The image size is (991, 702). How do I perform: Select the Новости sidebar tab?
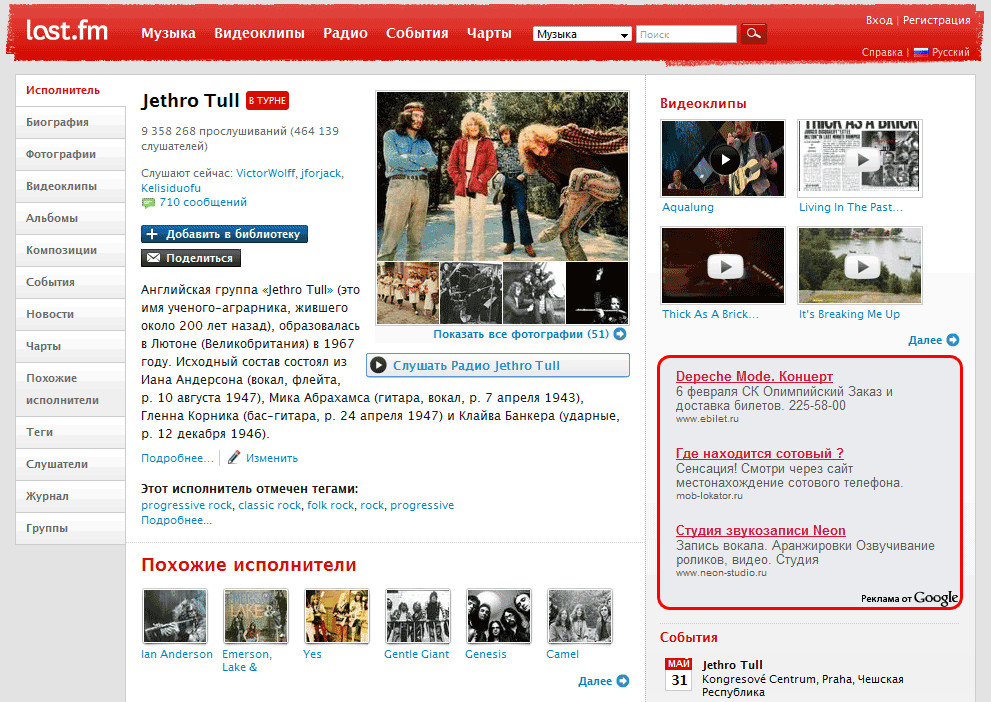[x=70, y=314]
